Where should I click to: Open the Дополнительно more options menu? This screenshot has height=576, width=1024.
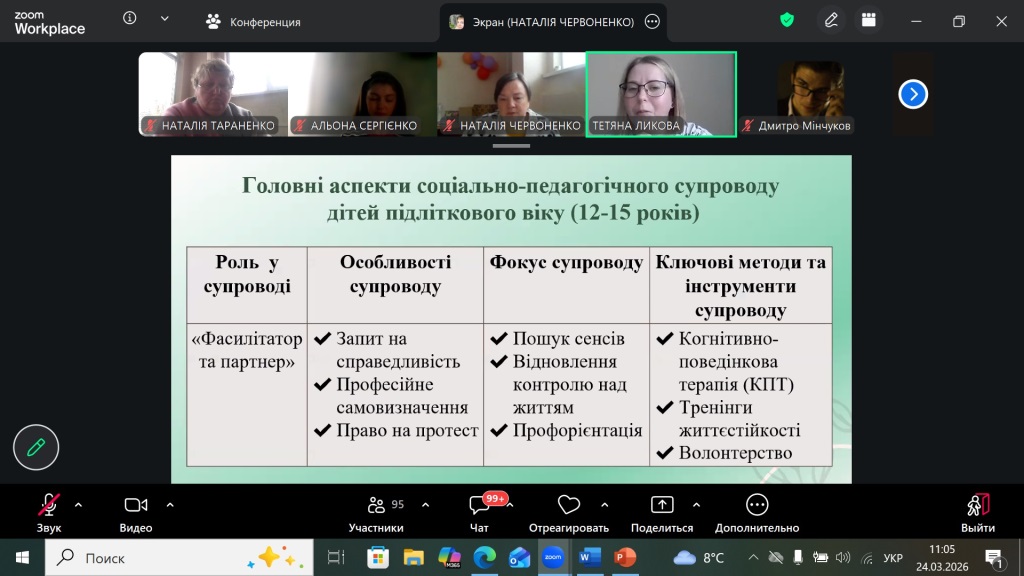[757, 512]
